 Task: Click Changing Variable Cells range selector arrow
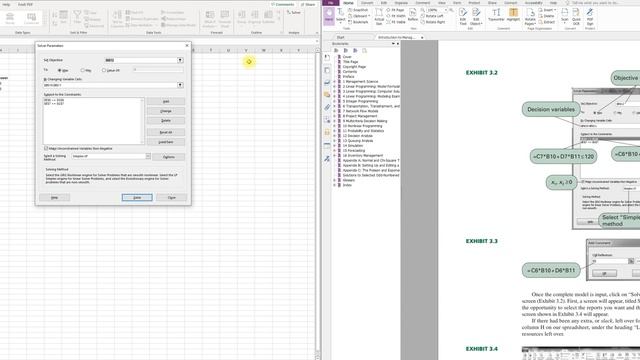(180, 85)
